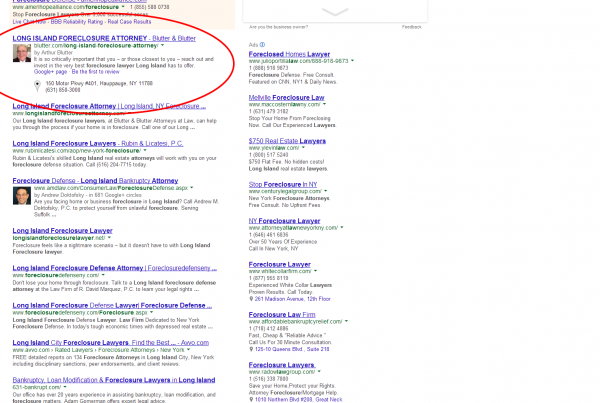Open dropdown arrow beside ylevinlaw.com ad URL

[303, 148]
